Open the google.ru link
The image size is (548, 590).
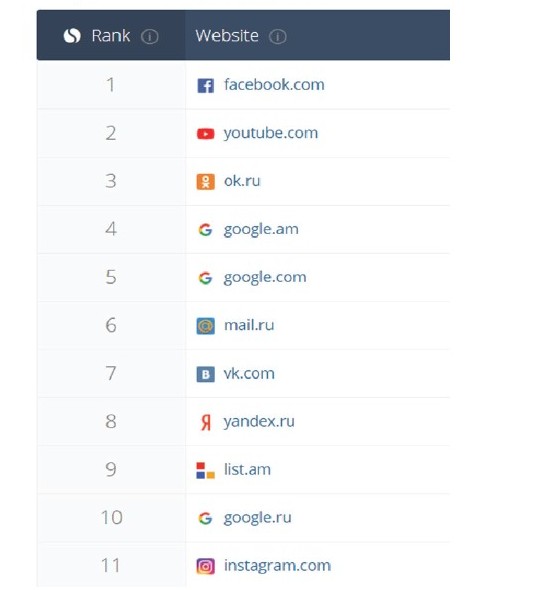[x=257, y=518]
